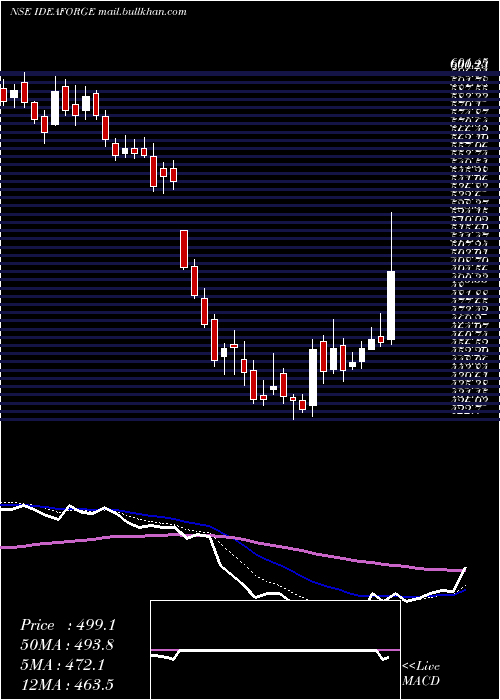Click the tall white final candlestick
The width and height of the screenshot is (500, 700).
tap(391, 305)
